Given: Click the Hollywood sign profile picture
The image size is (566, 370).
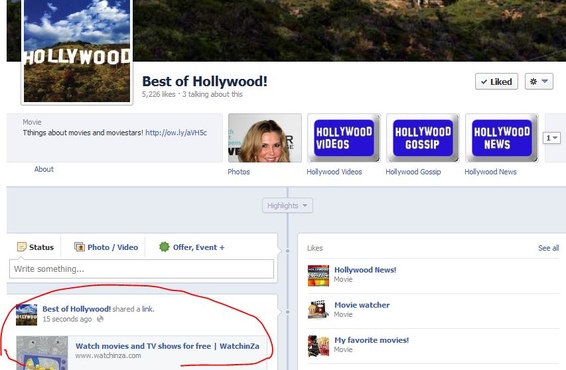Looking at the screenshot, I should (77, 51).
